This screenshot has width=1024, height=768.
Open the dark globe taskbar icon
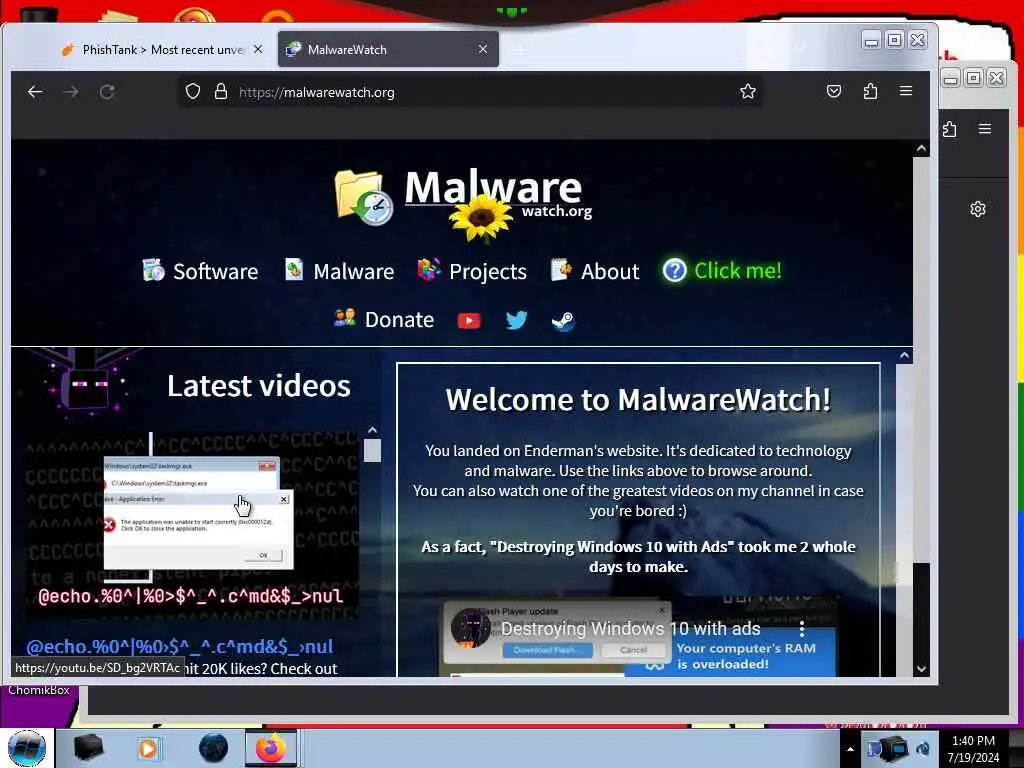coord(214,748)
